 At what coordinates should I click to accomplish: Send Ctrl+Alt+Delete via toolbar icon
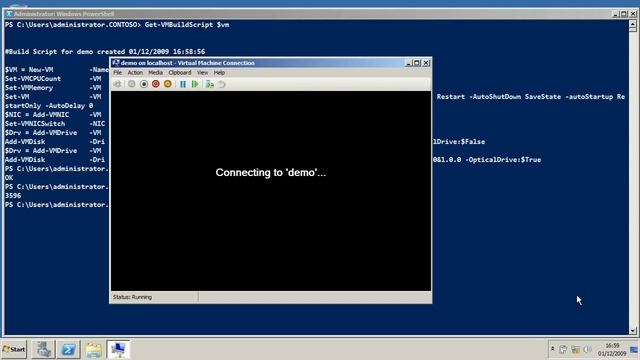point(118,84)
